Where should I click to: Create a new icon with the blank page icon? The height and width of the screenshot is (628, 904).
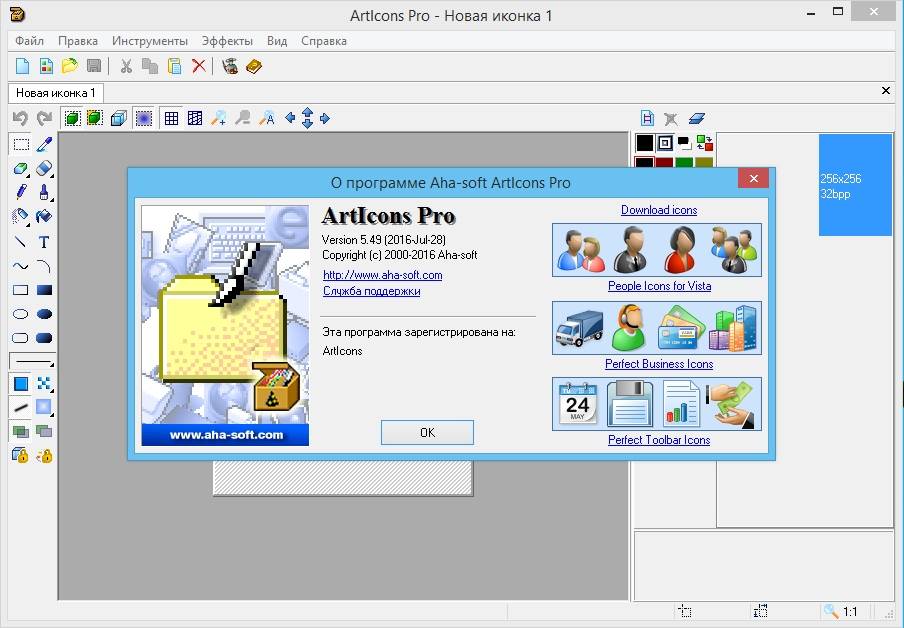22,66
